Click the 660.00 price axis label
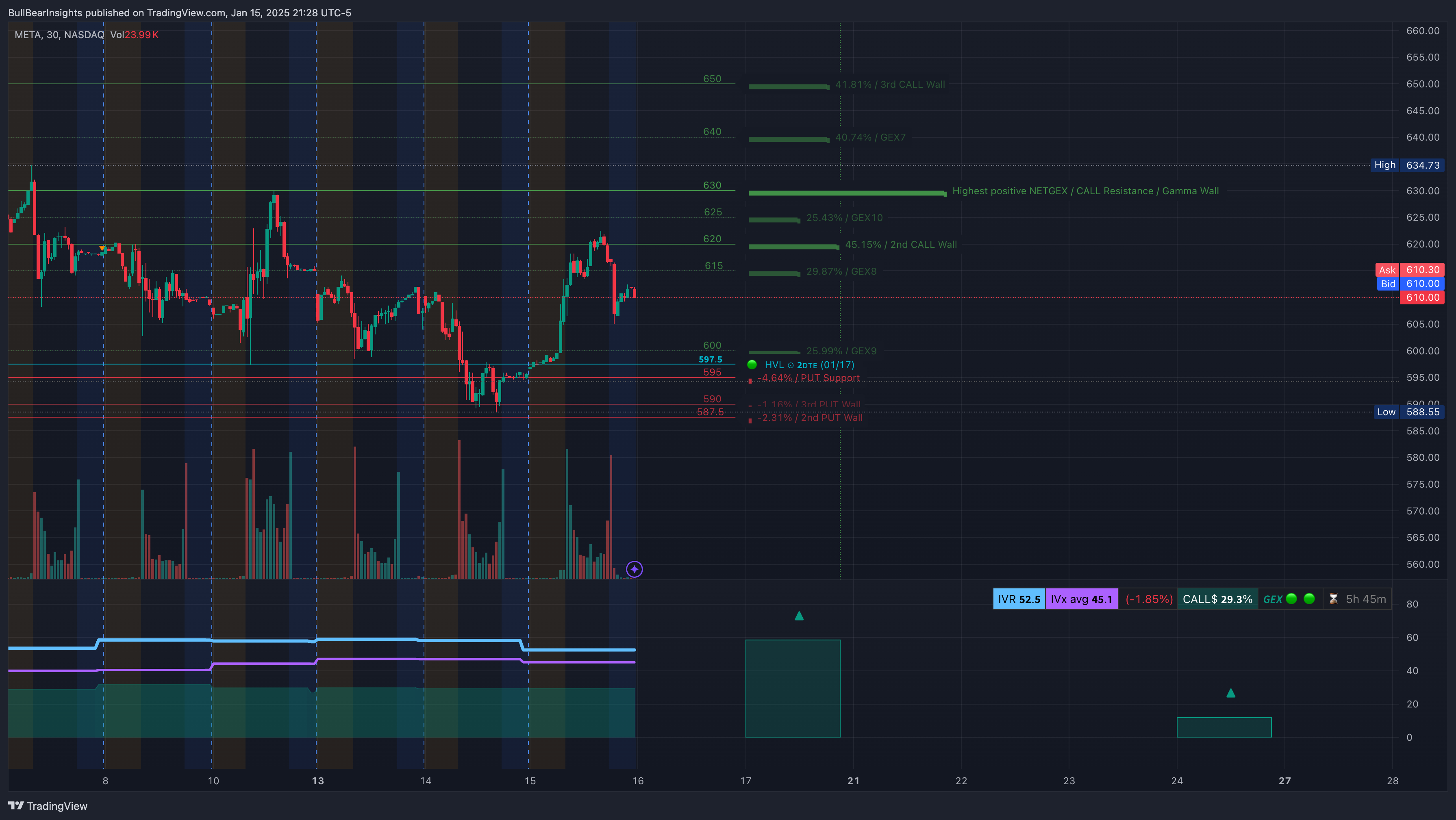Viewport: 1456px width, 820px height. (x=1423, y=30)
